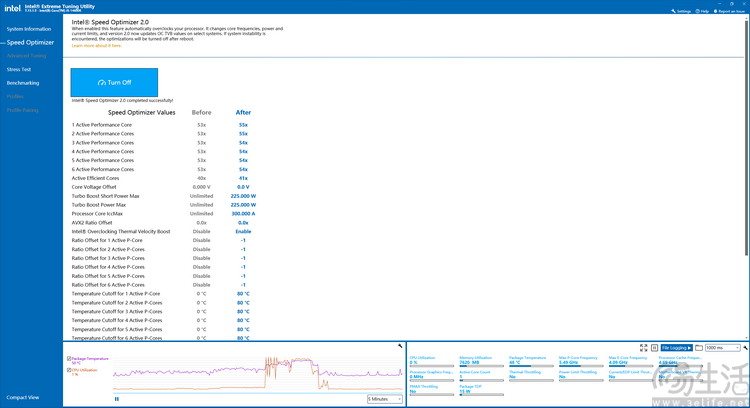Screen dimensions: 750x408
Task: Open the Learn more about it here link
Action: pyautogui.click(x=97, y=46)
